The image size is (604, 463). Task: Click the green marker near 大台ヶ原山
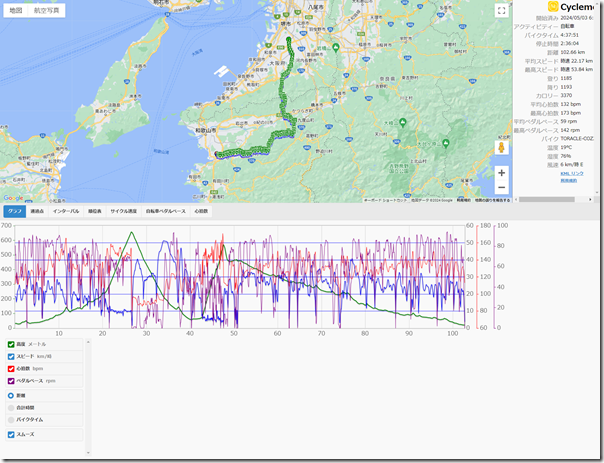[x=446, y=143]
